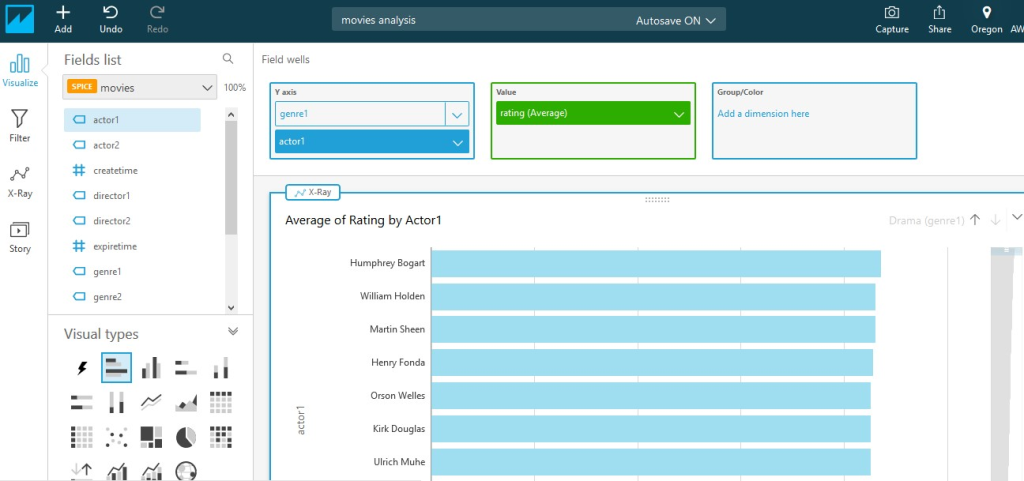
Task: Select the horizontal stacked bar chart type
Action: click(185, 367)
